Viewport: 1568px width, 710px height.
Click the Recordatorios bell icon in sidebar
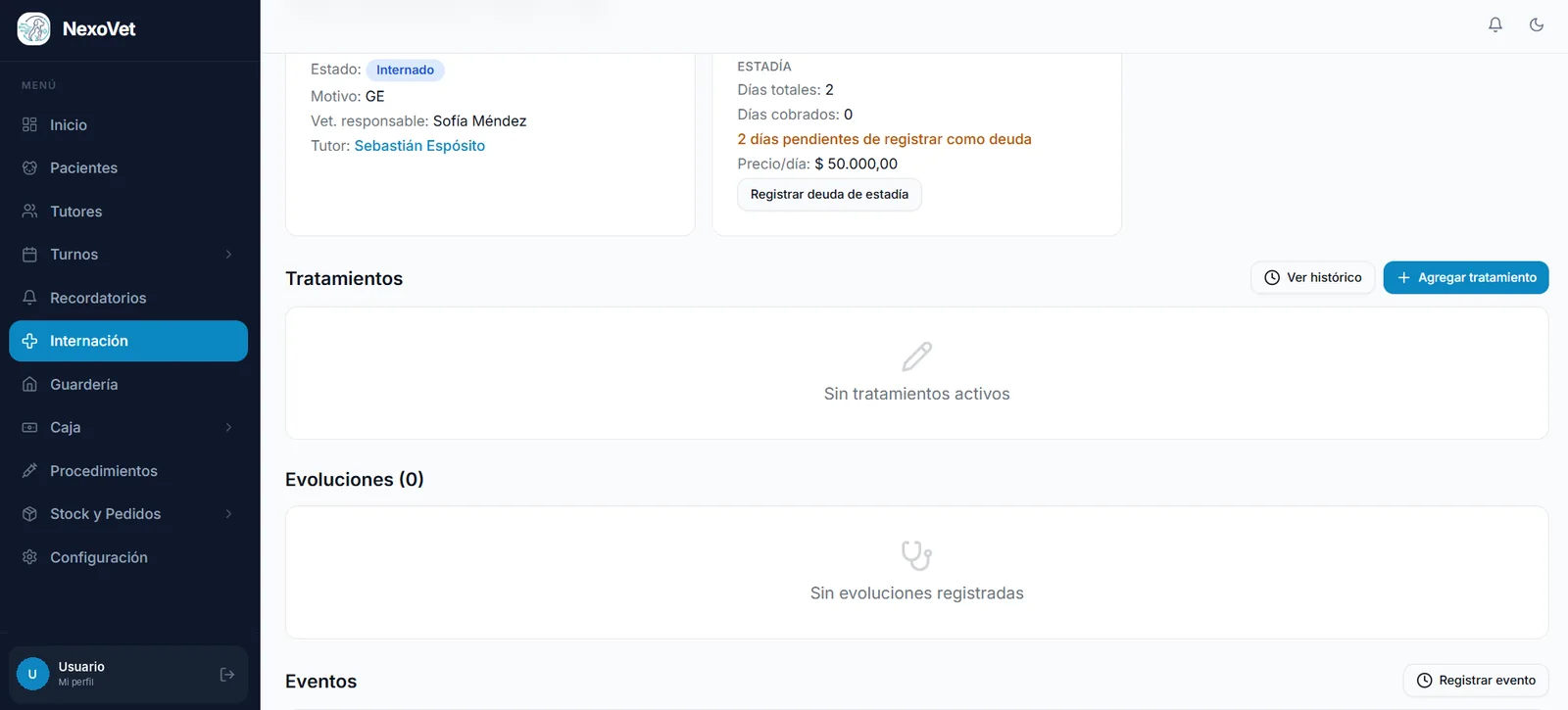[x=29, y=297]
